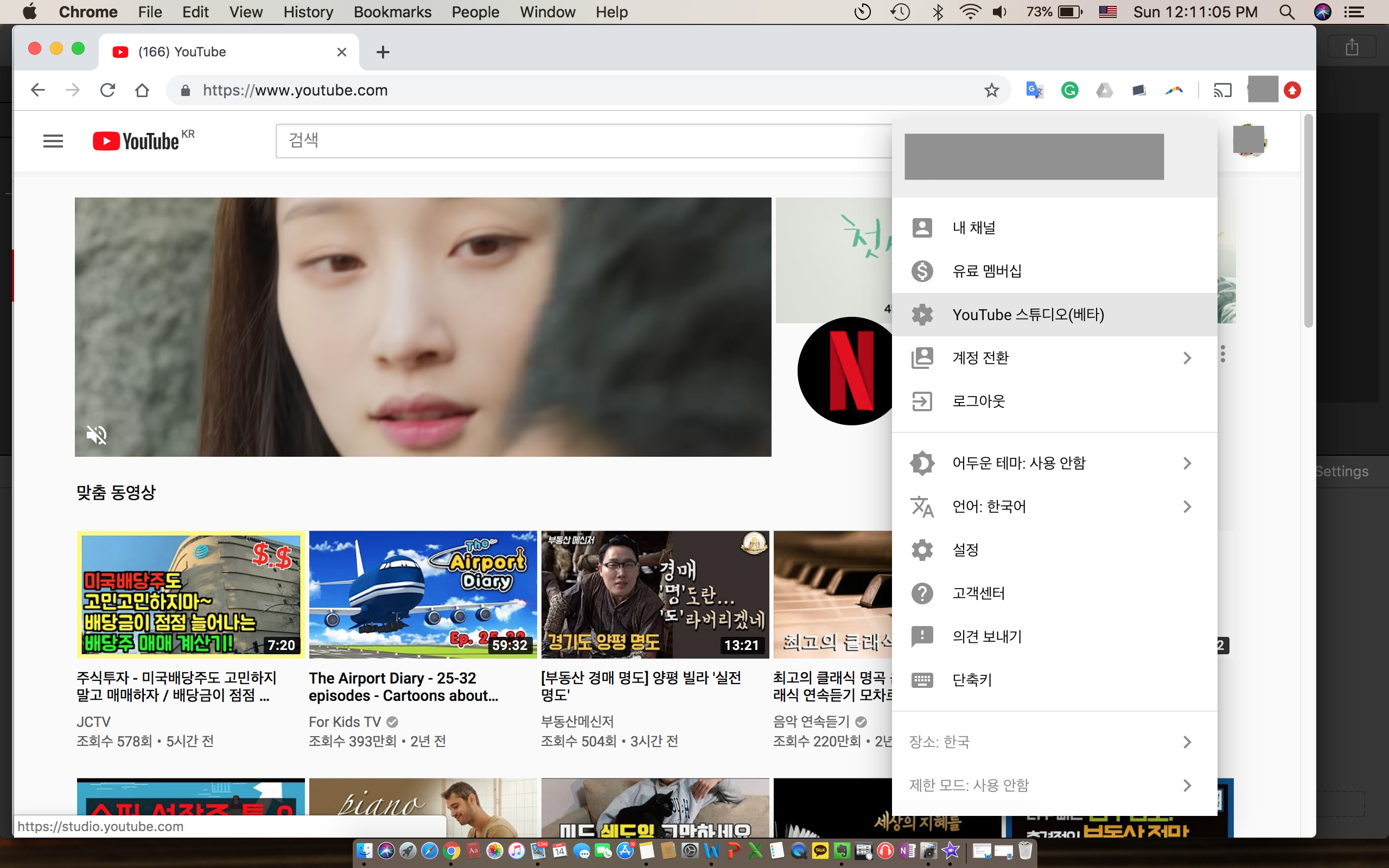
Task: Open YouTube 스튜디오(베타) entry
Action: 1054,315
